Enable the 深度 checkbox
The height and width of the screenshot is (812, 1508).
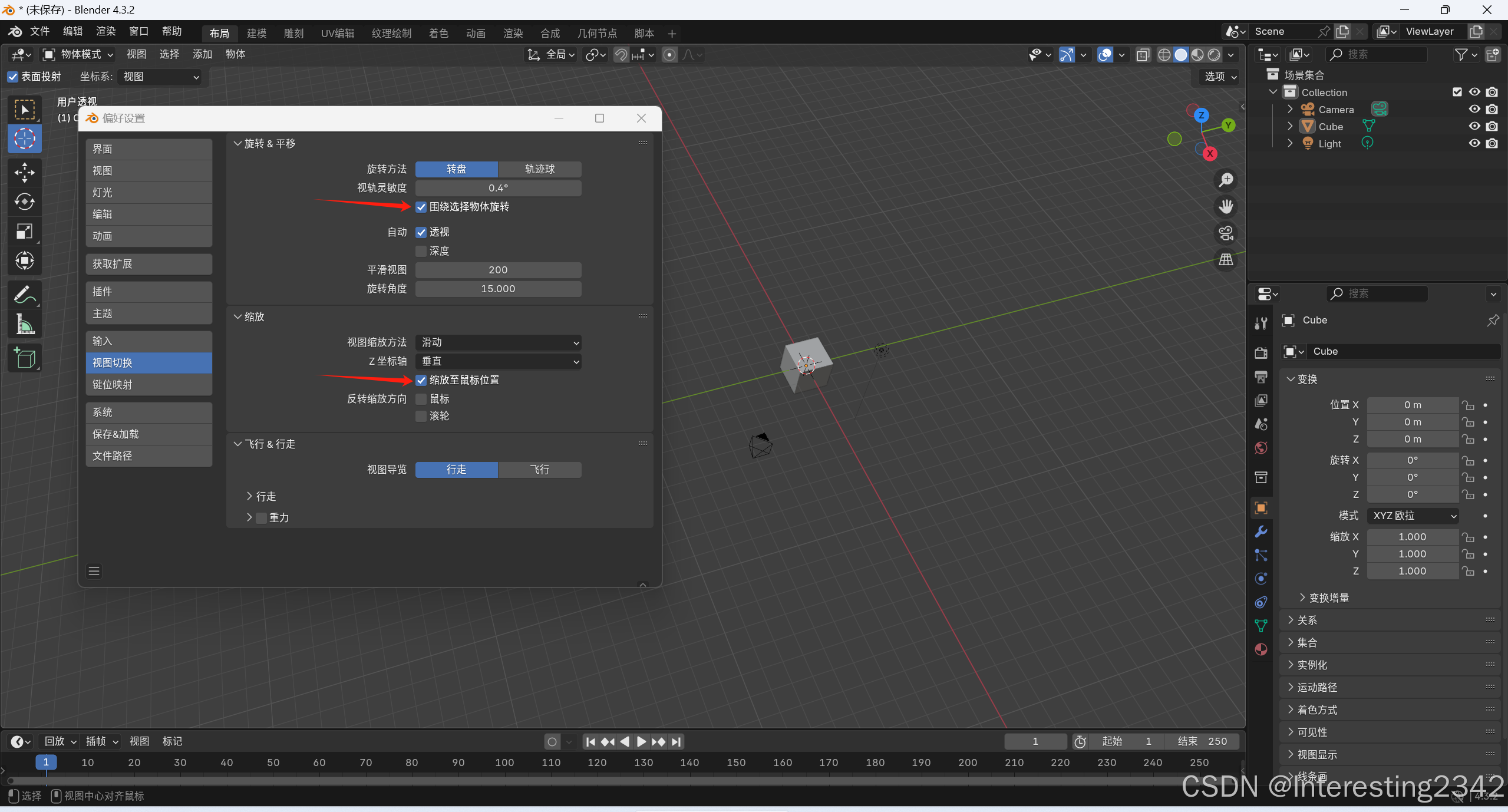pos(421,251)
